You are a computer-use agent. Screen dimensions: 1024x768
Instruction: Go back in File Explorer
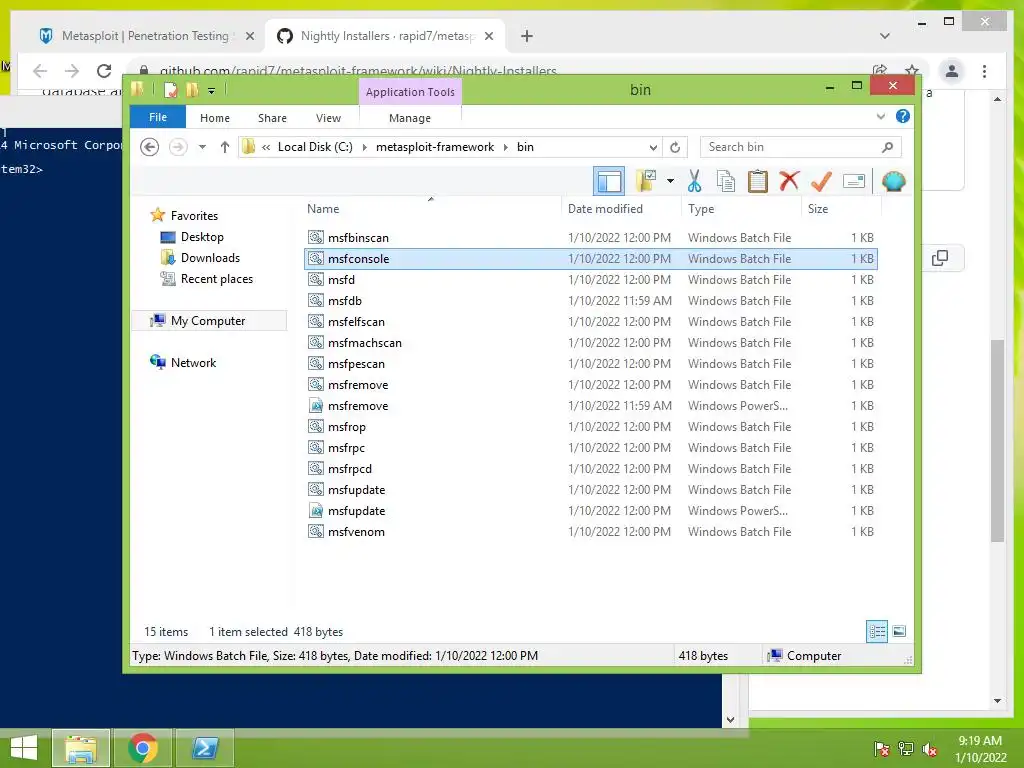pos(150,147)
